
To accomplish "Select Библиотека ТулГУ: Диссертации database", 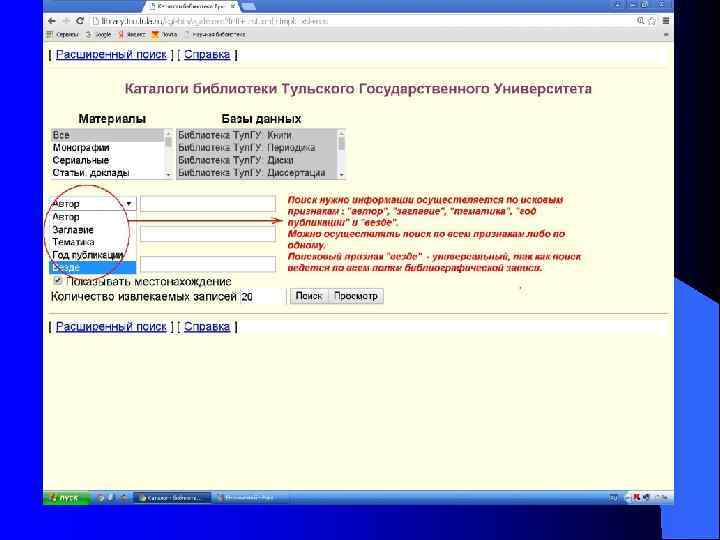I will point(257,173).
